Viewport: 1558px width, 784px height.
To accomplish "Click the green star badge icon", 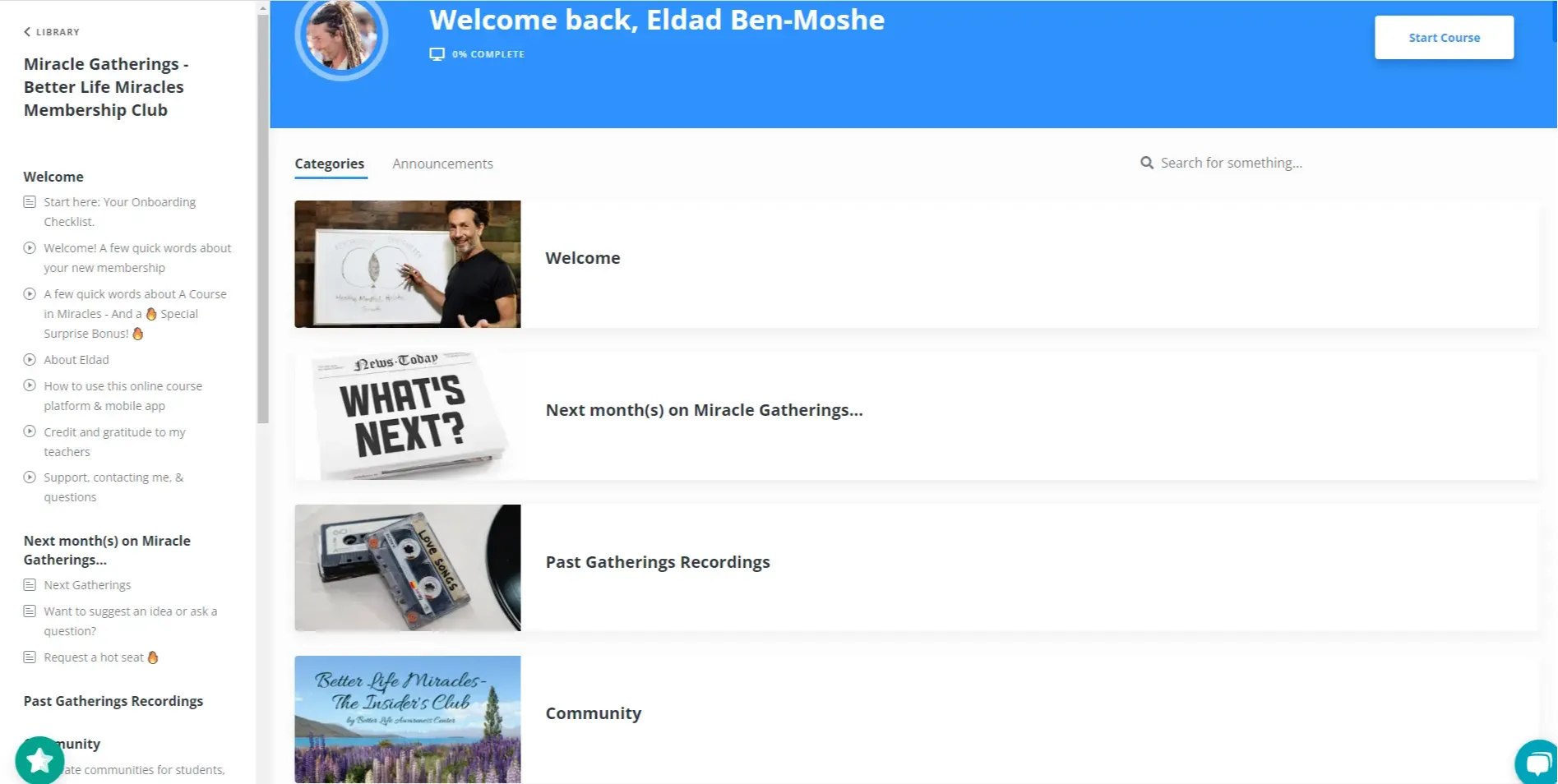I will 39,760.
